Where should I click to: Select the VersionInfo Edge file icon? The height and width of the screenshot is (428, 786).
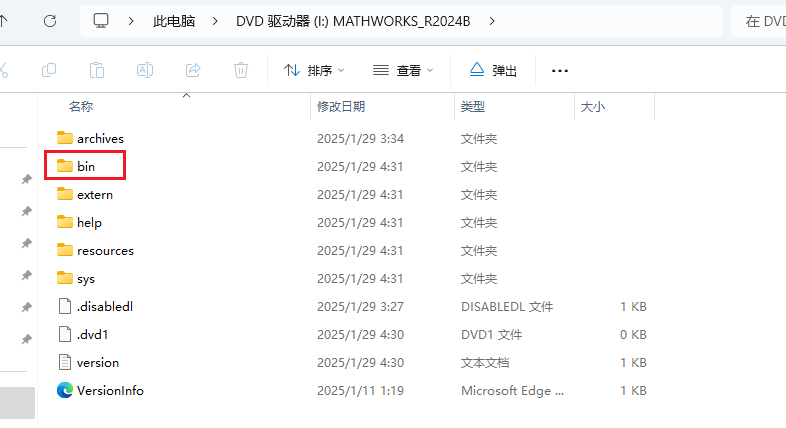[x=65, y=390]
